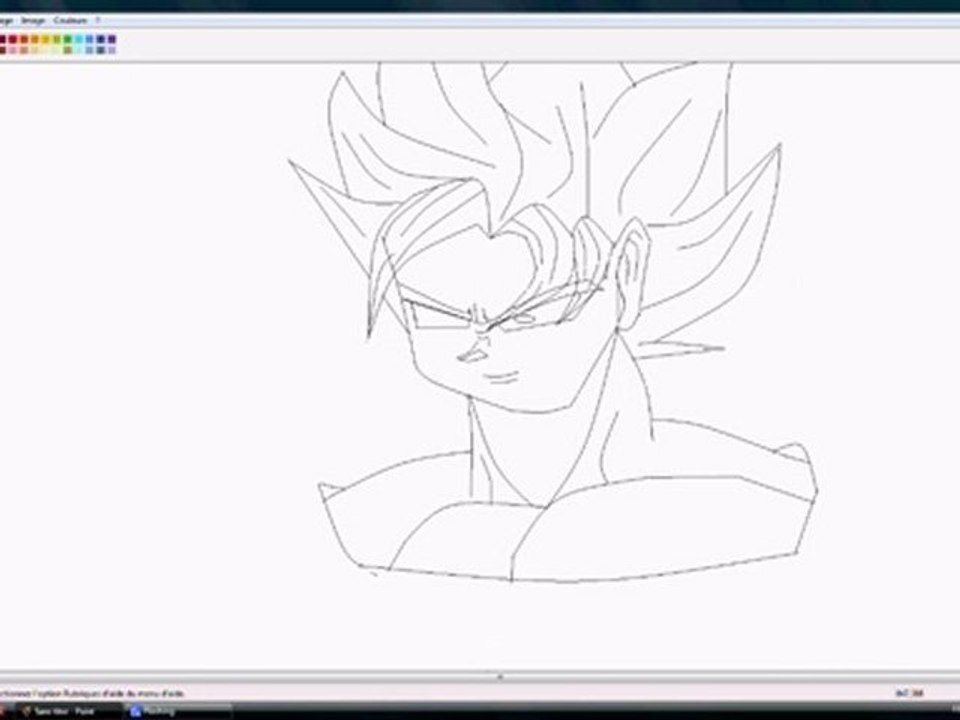Viewport: 960px width, 720px height.
Task: Pick the red color swatch
Action: (12, 39)
